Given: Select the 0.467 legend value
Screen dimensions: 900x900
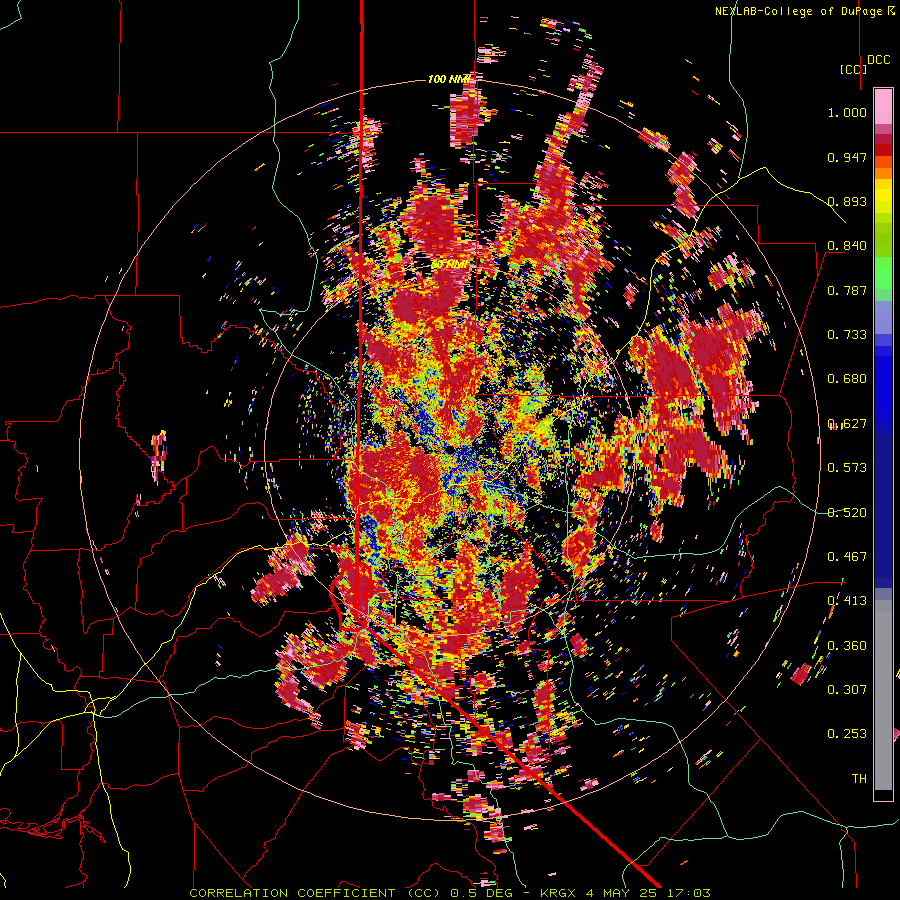Looking at the screenshot, I should point(847,556).
